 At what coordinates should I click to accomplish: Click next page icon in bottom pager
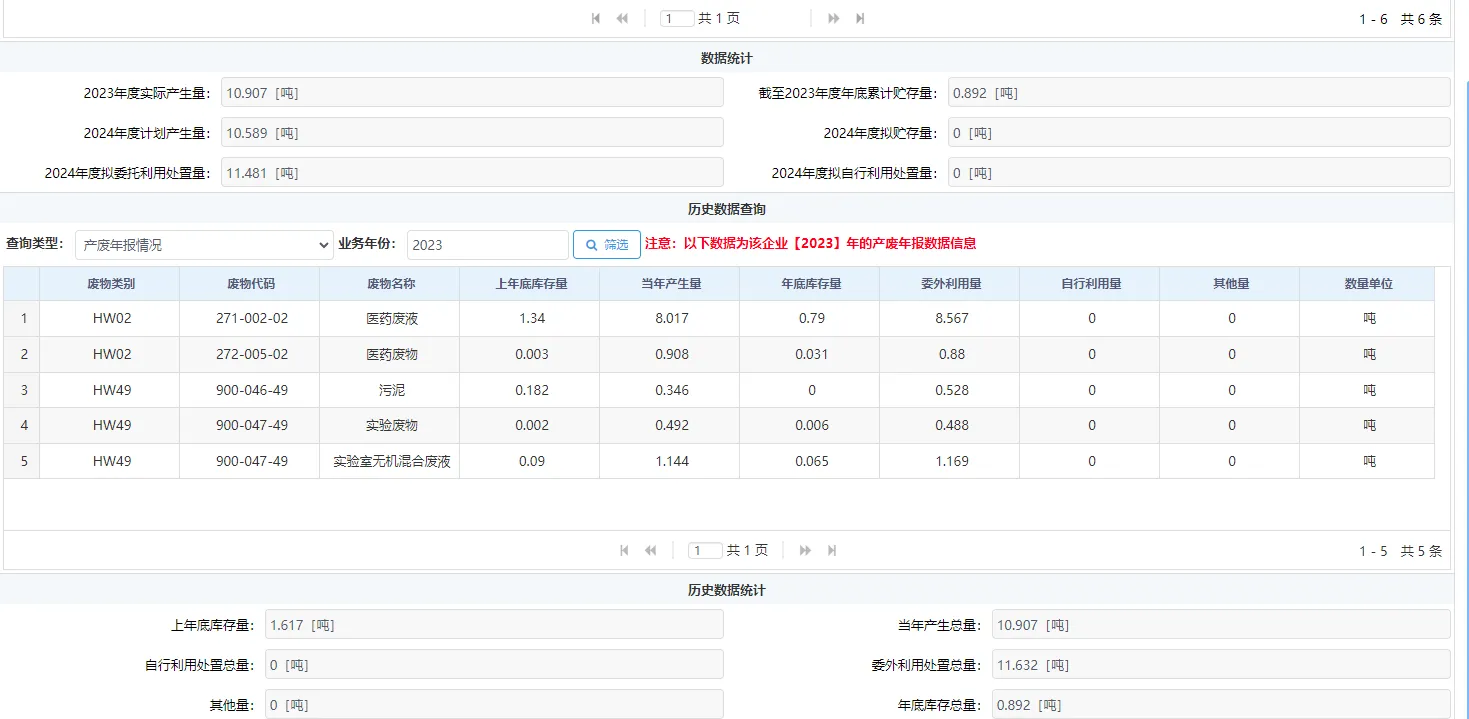(805, 550)
